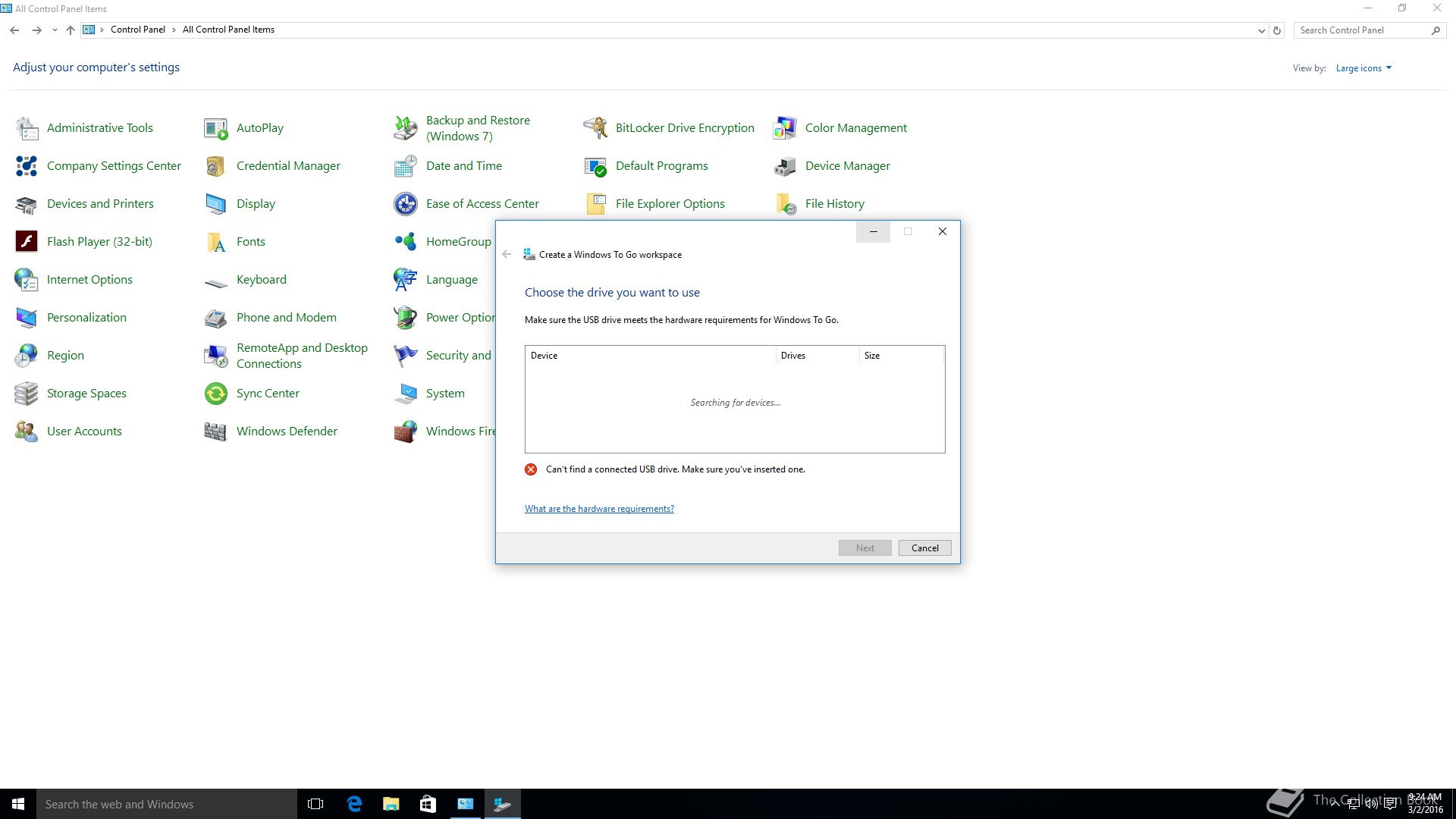This screenshot has width=1456, height=819.
Task: Open Sync Center link
Action: point(268,394)
